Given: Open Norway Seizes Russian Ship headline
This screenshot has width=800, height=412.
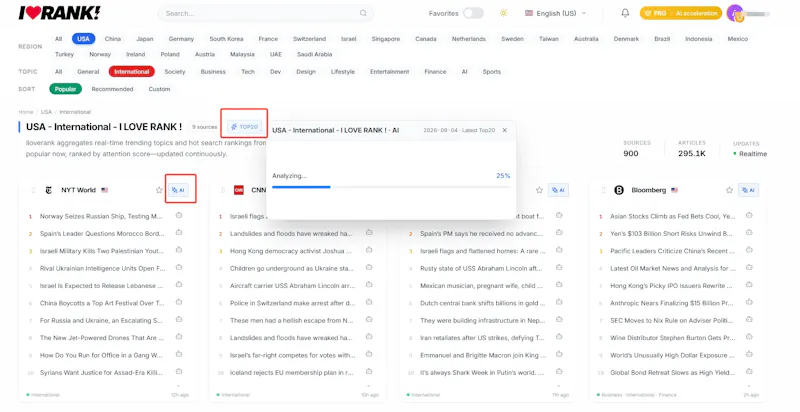Looking at the screenshot, I should point(101,216).
